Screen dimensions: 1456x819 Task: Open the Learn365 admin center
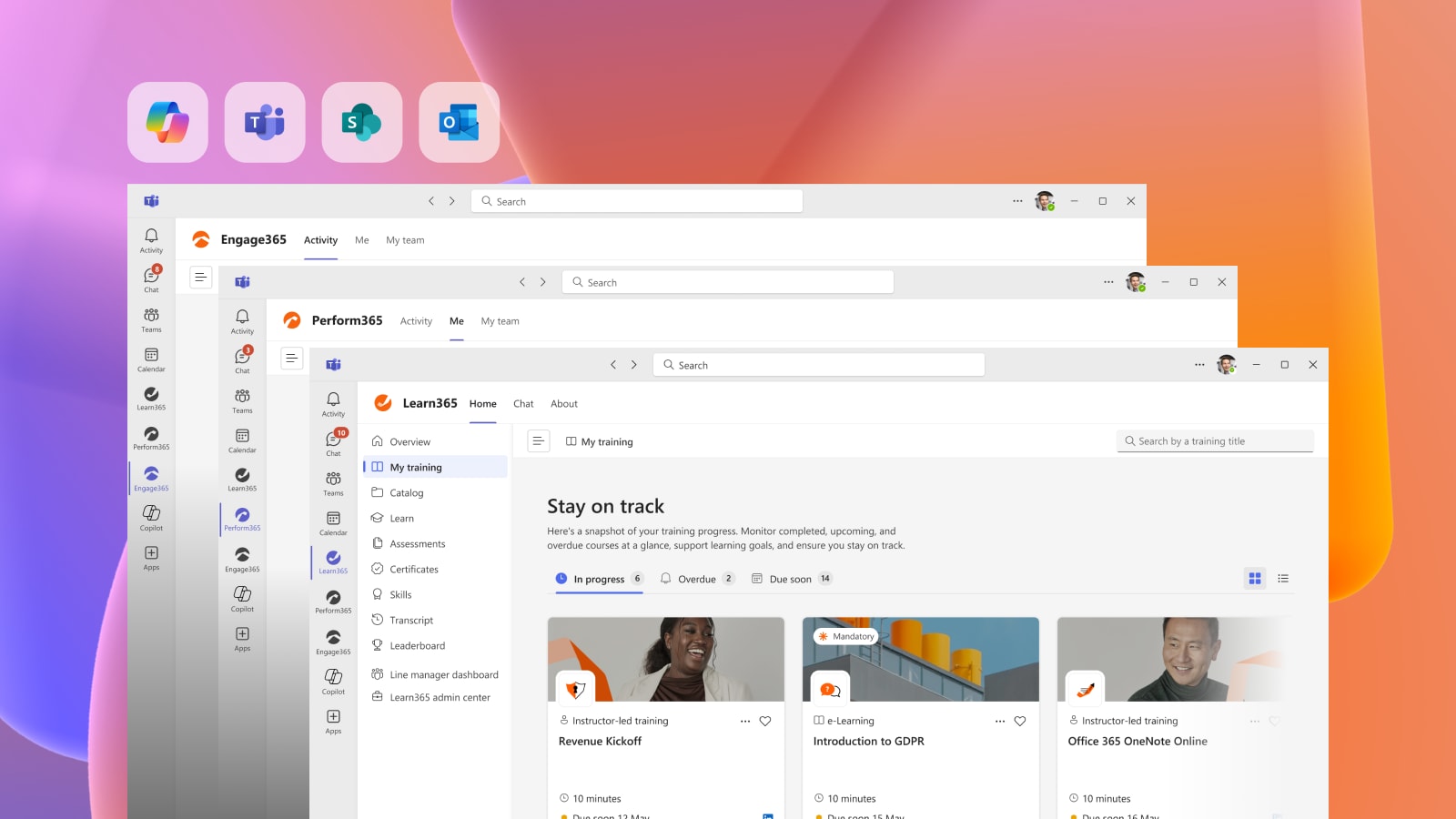point(442,697)
